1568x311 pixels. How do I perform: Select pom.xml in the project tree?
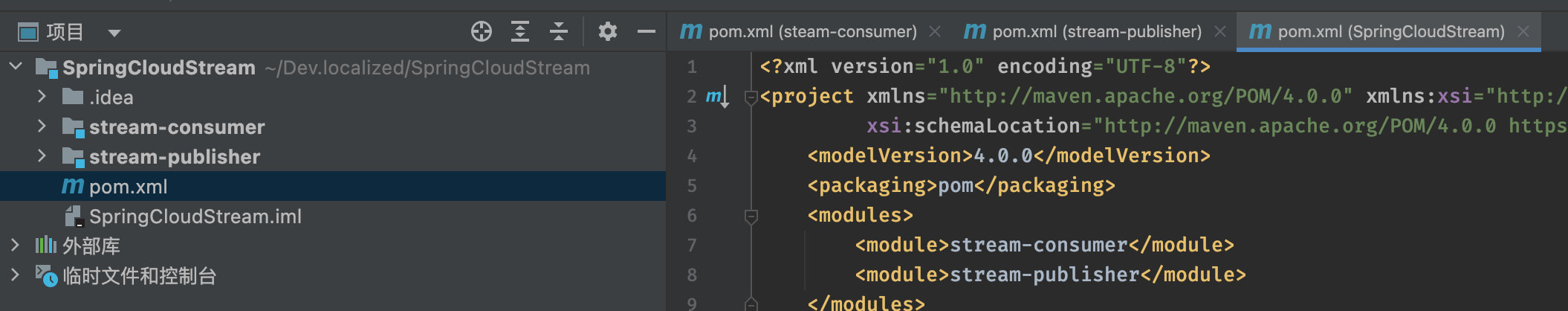click(x=333, y=186)
